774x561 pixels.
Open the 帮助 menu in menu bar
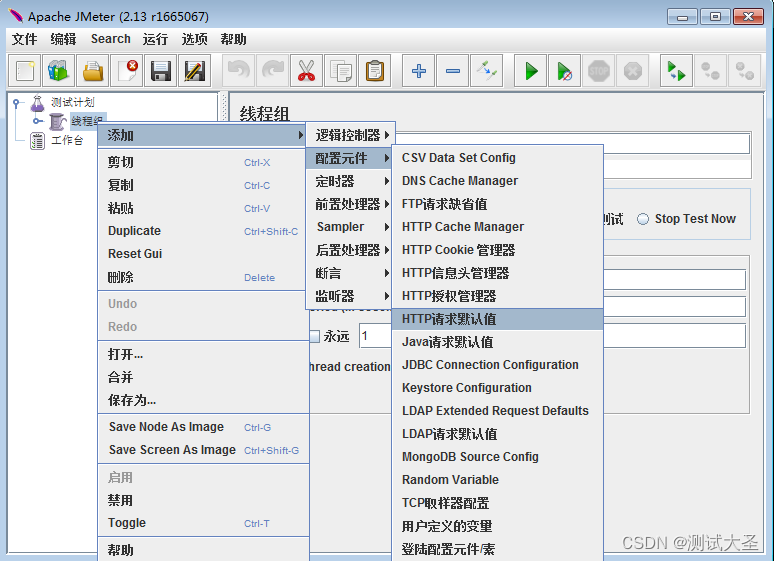233,39
